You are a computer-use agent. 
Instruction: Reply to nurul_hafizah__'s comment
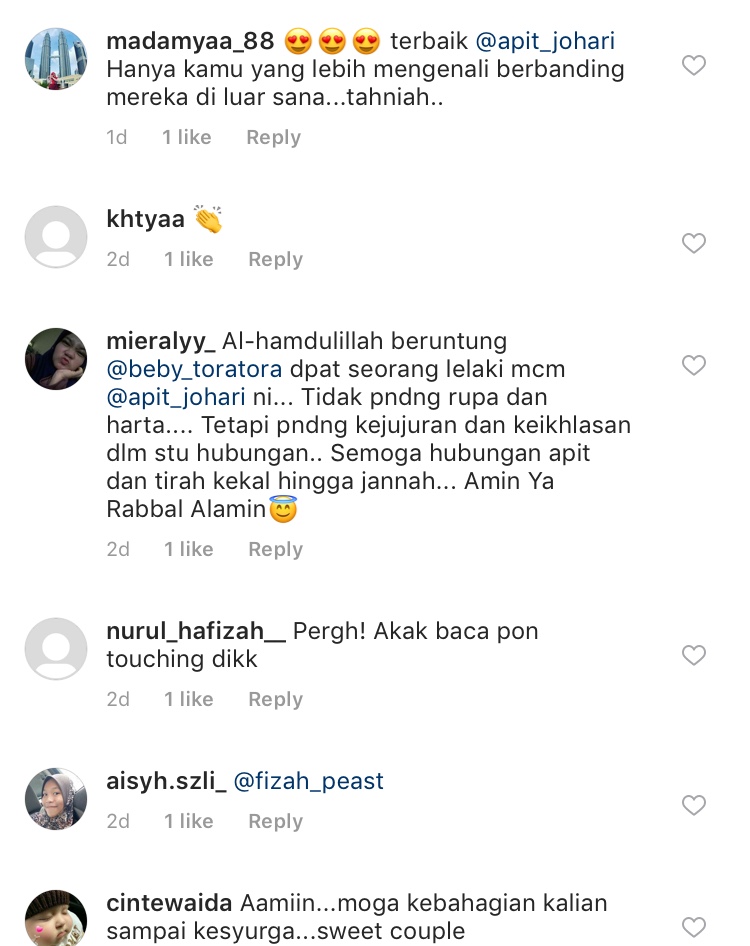[275, 699]
